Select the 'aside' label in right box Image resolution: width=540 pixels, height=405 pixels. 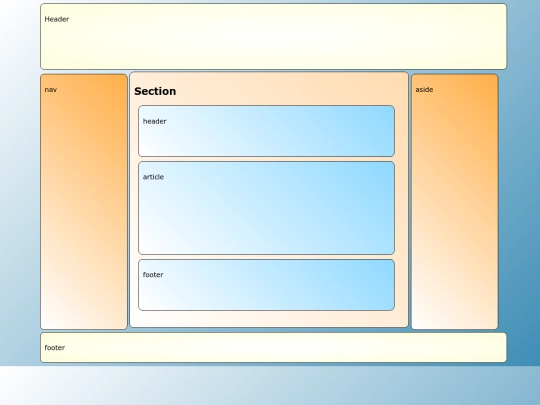[x=424, y=90]
